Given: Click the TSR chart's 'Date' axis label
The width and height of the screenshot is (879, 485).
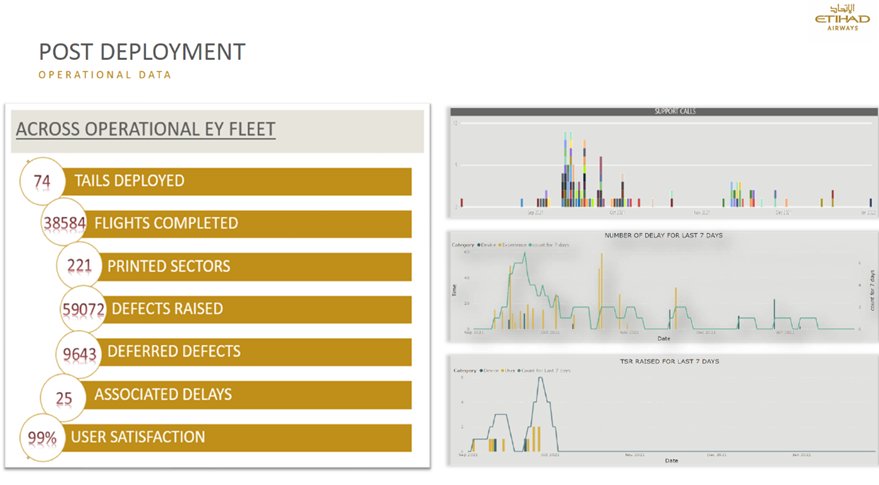Looking at the screenshot, I should [x=672, y=461].
